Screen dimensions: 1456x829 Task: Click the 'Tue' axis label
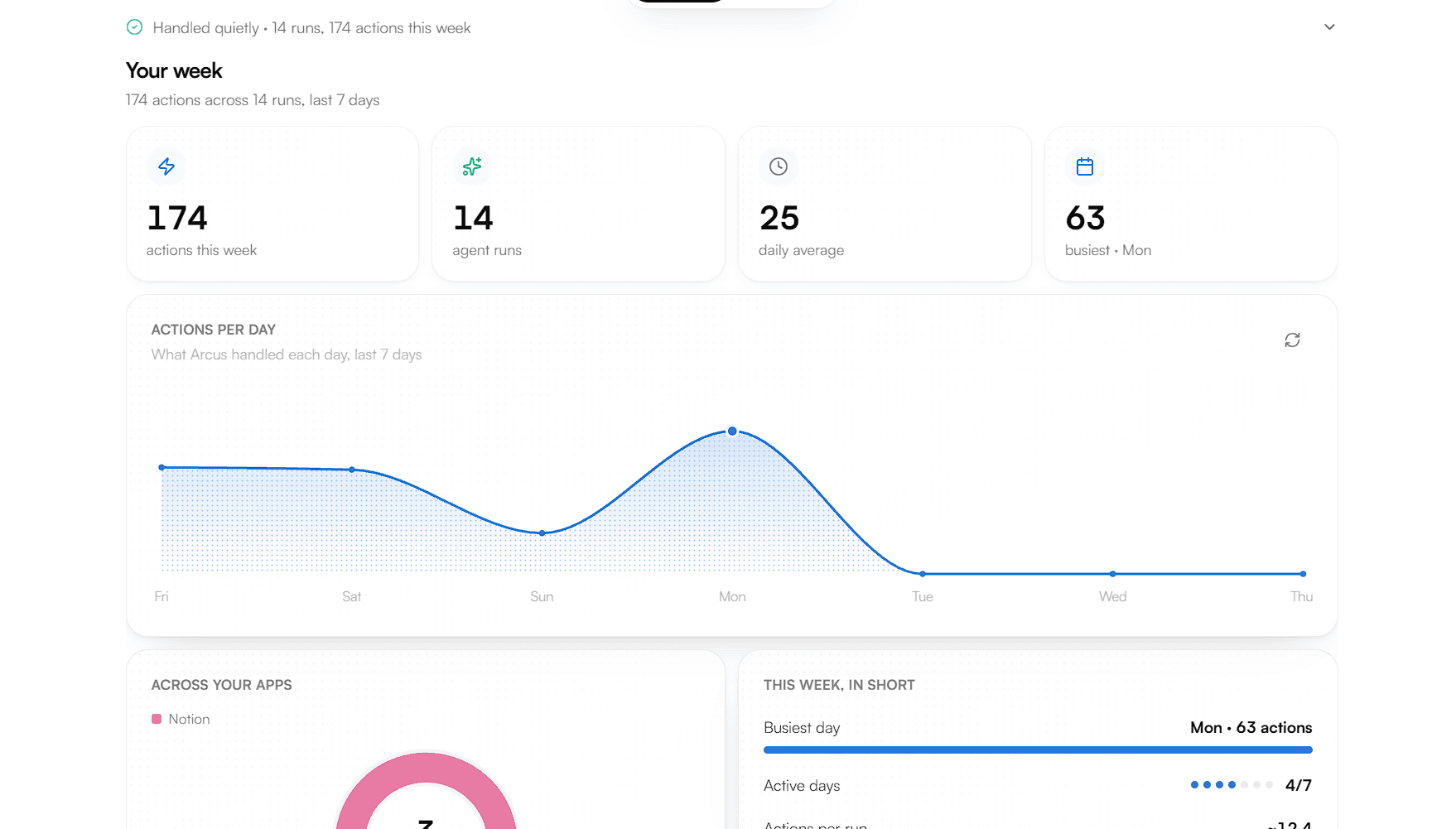[923, 596]
